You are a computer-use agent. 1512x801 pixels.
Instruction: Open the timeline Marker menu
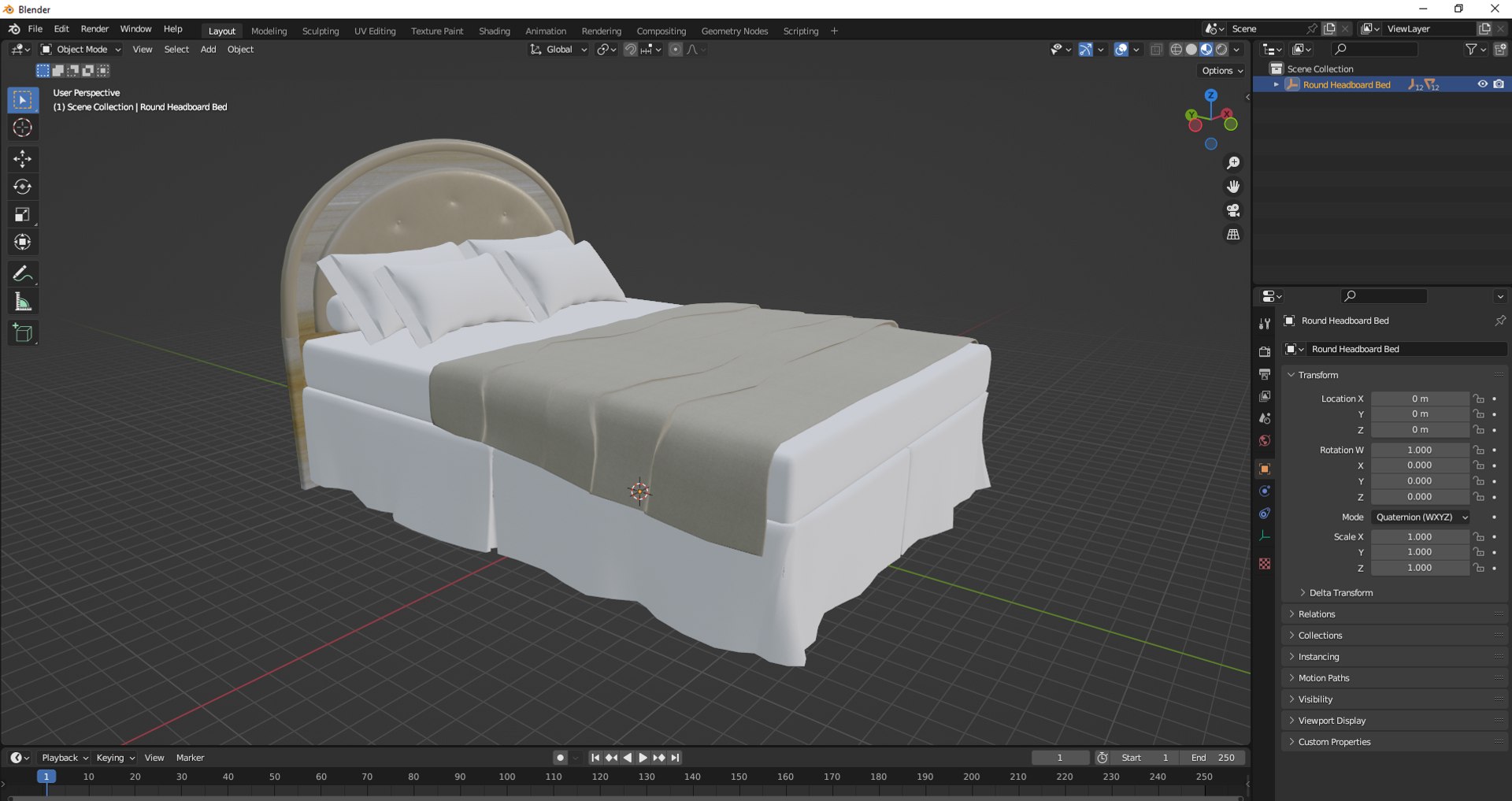click(190, 758)
